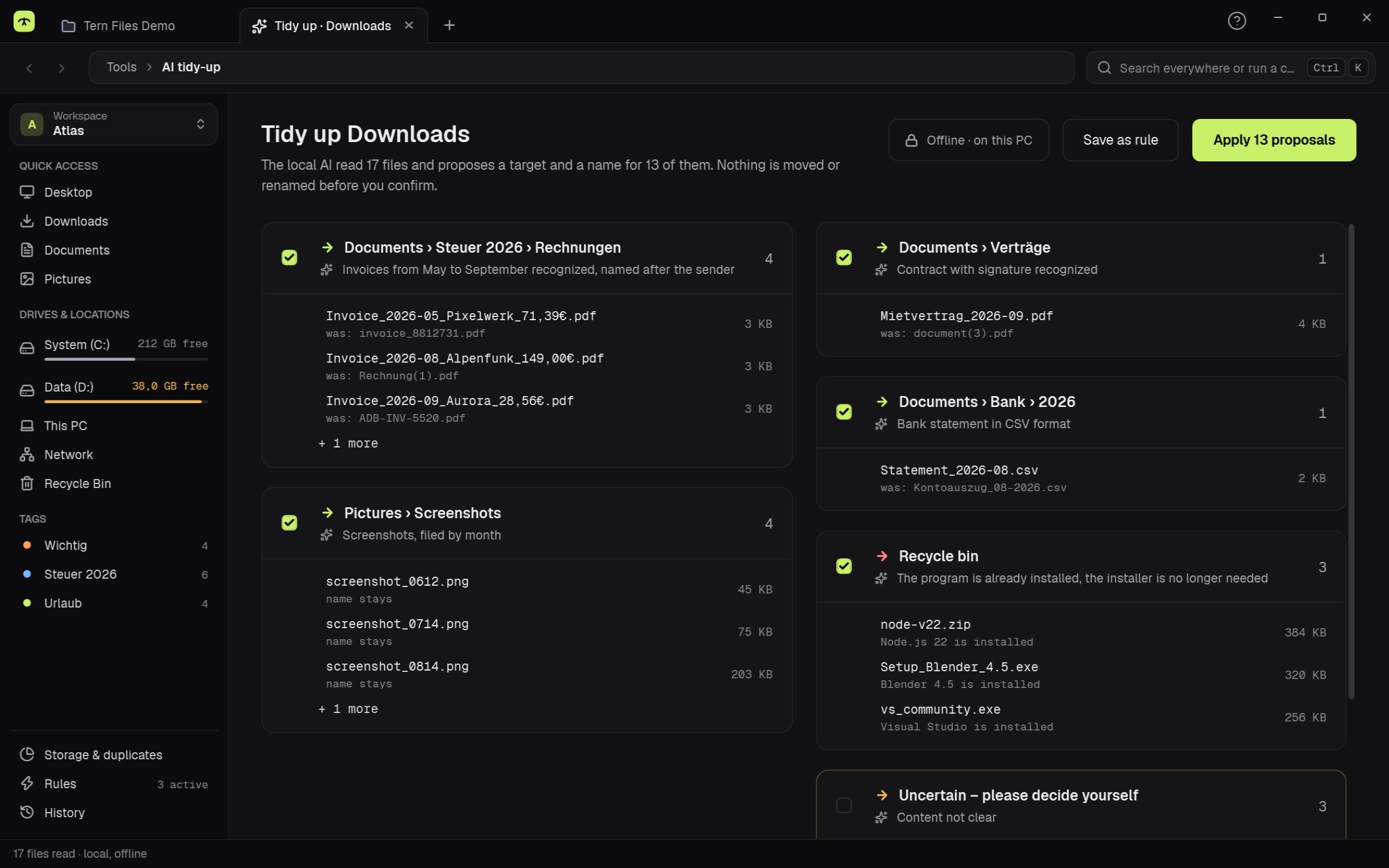Viewport: 1389px width, 868px height.
Task: Click Save as rule
Action: [x=1120, y=140]
